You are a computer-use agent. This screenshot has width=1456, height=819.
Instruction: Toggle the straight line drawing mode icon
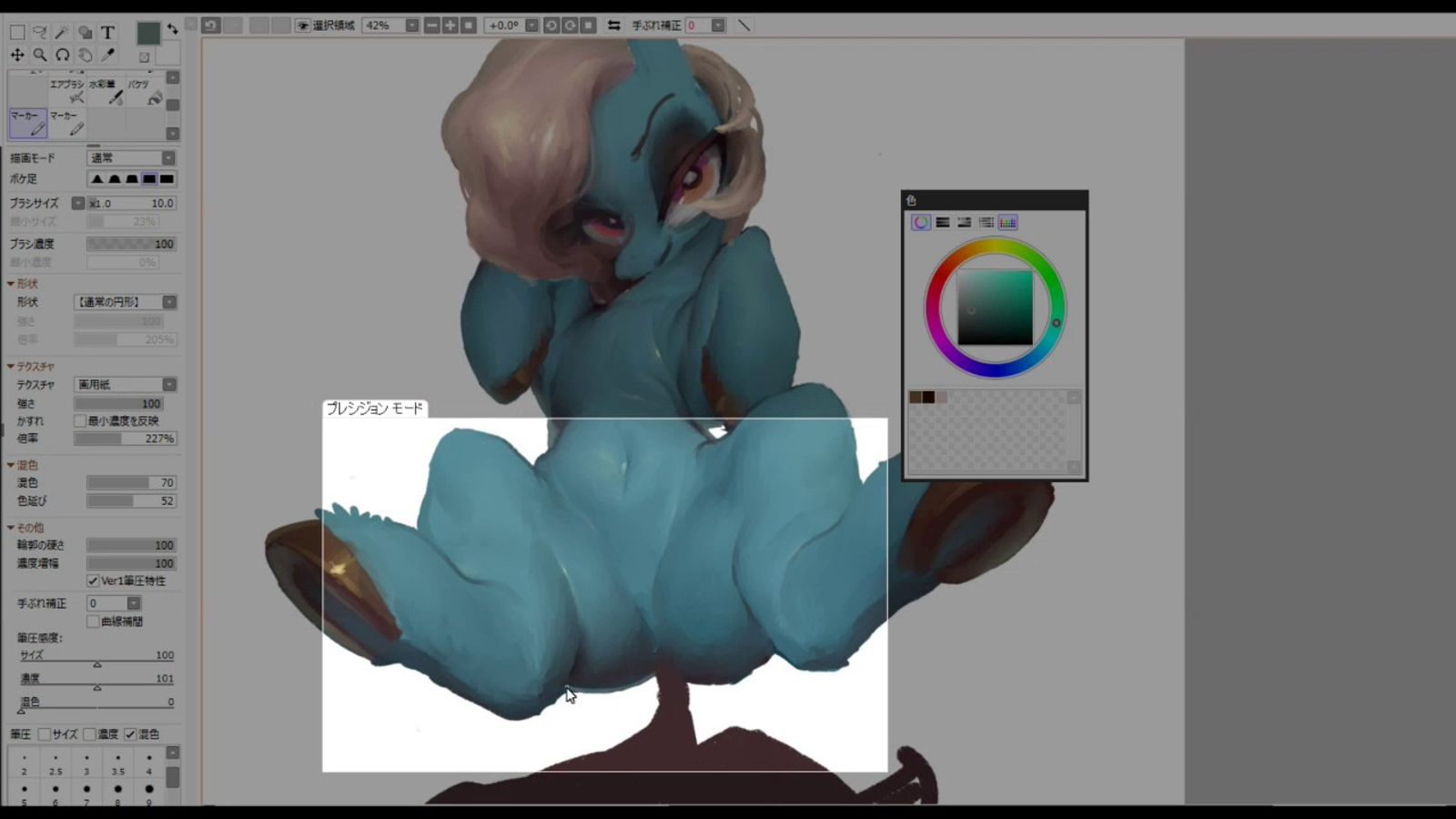[x=743, y=25]
